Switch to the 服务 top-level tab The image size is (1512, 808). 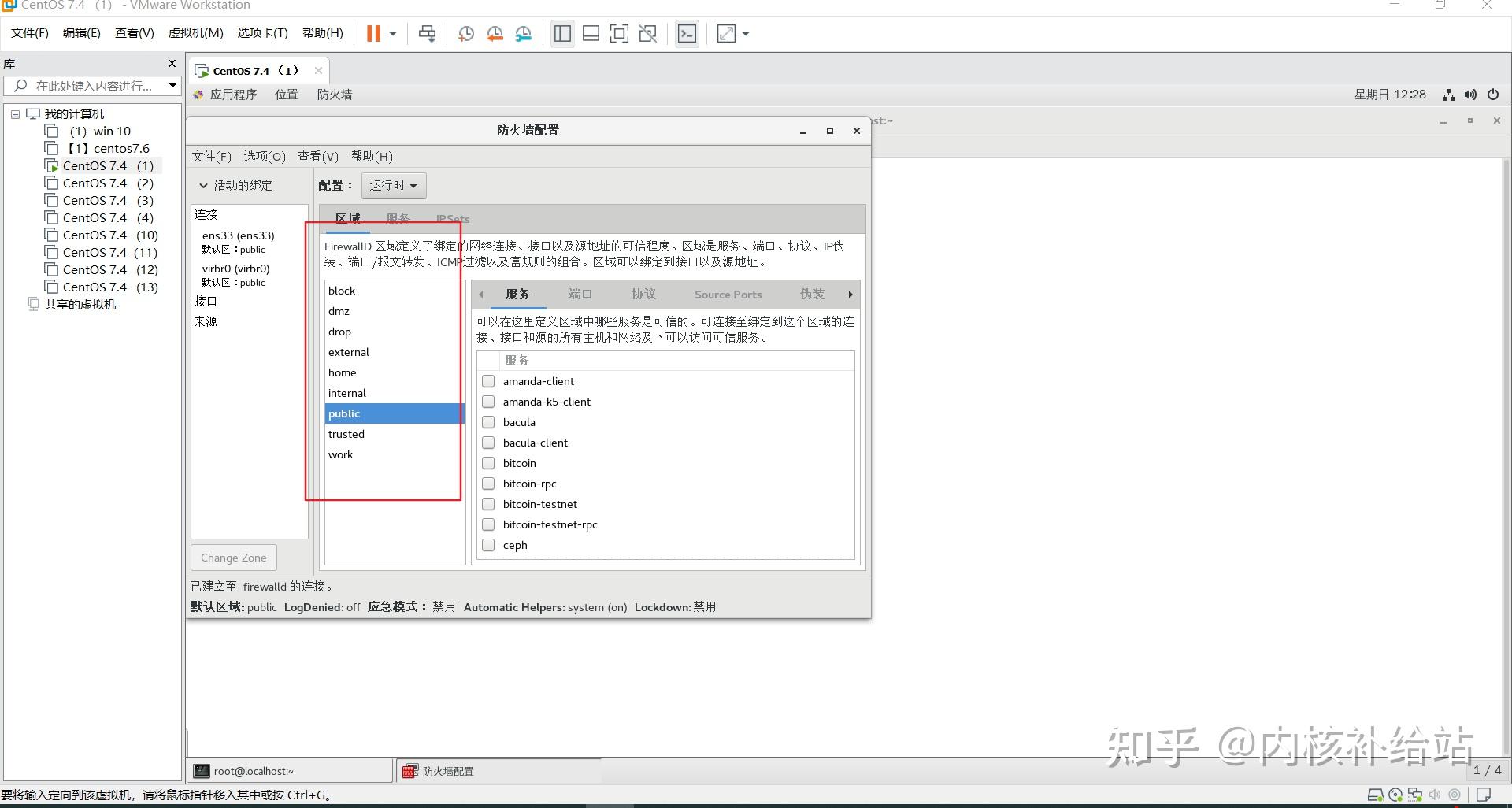point(398,218)
